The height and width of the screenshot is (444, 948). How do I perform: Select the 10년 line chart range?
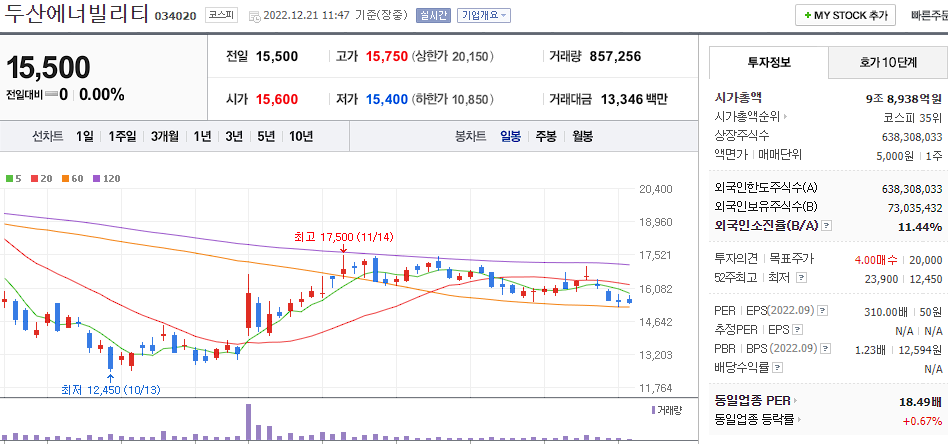(x=300, y=136)
